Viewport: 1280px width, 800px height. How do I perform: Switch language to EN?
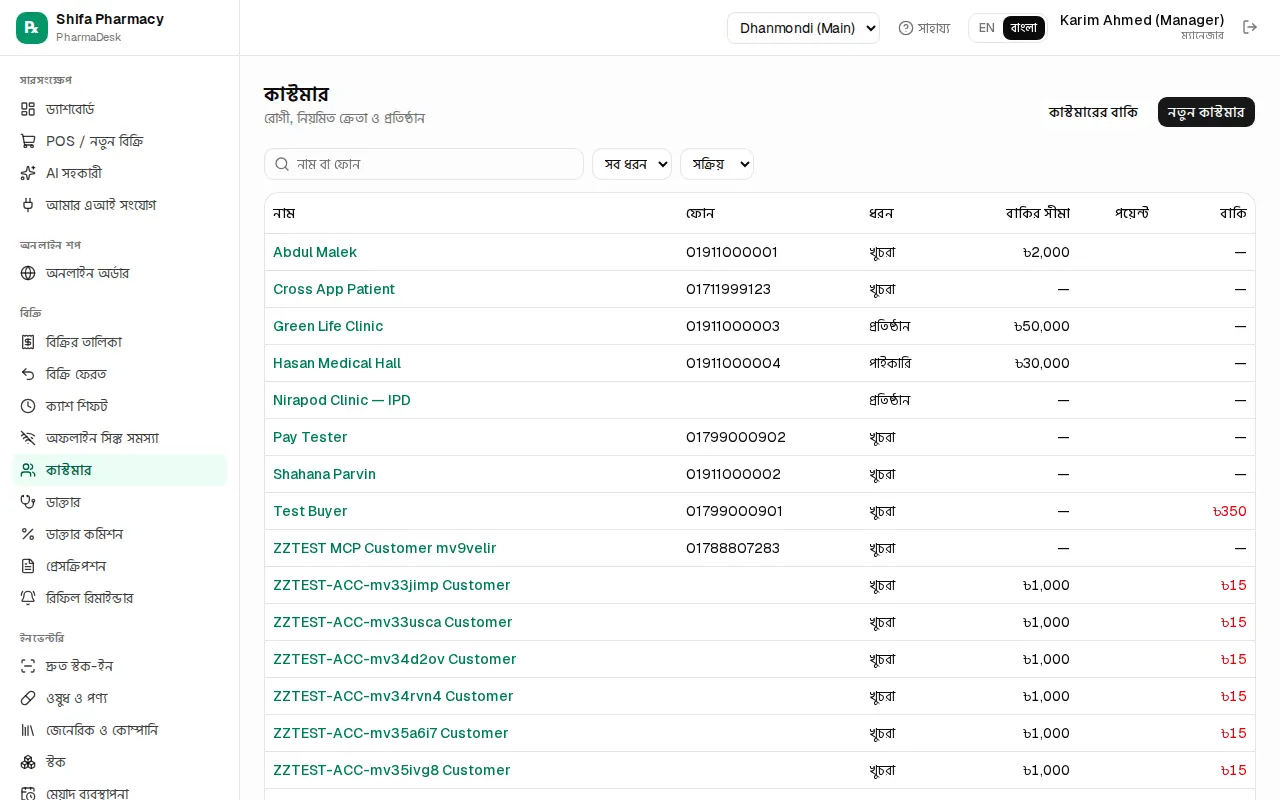pyautogui.click(x=986, y=28)
